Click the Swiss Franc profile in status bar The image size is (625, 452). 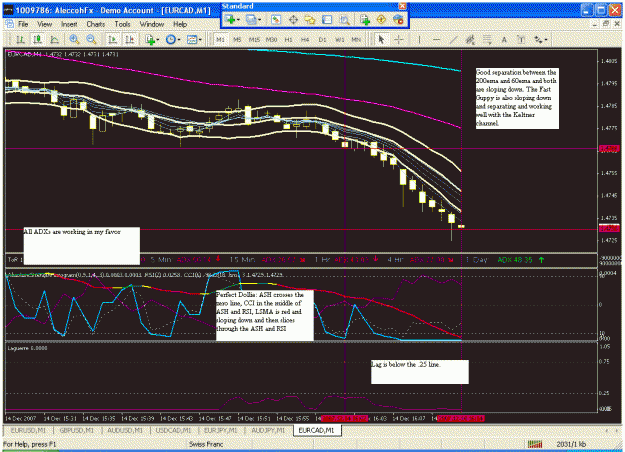pos(206,444)
